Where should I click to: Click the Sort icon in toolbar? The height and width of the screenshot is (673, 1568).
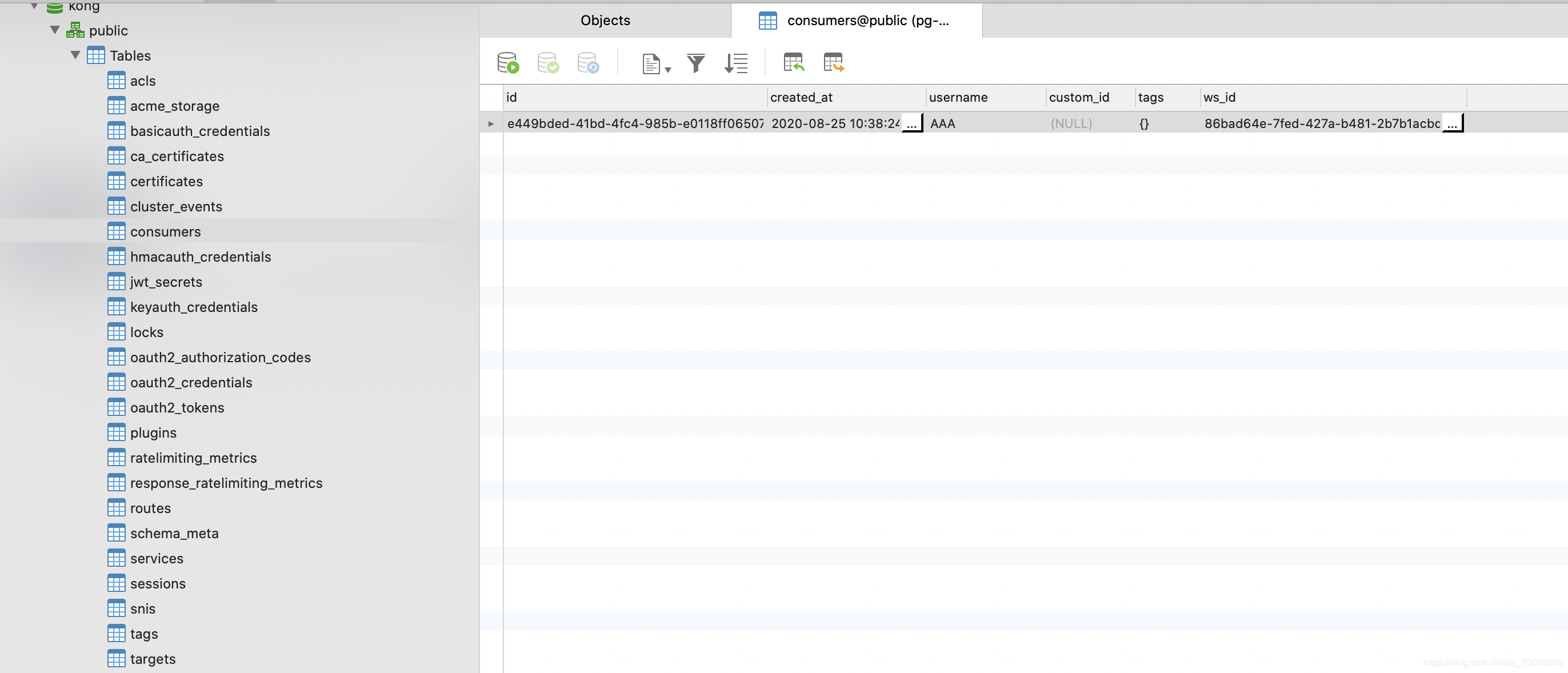pyautogui.click(x=736, y=63)
